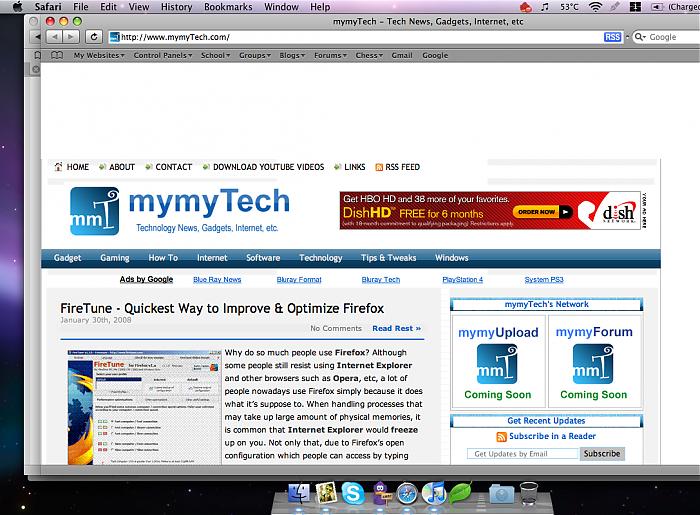Click the FireTune article headline

[x=222, y=308]
